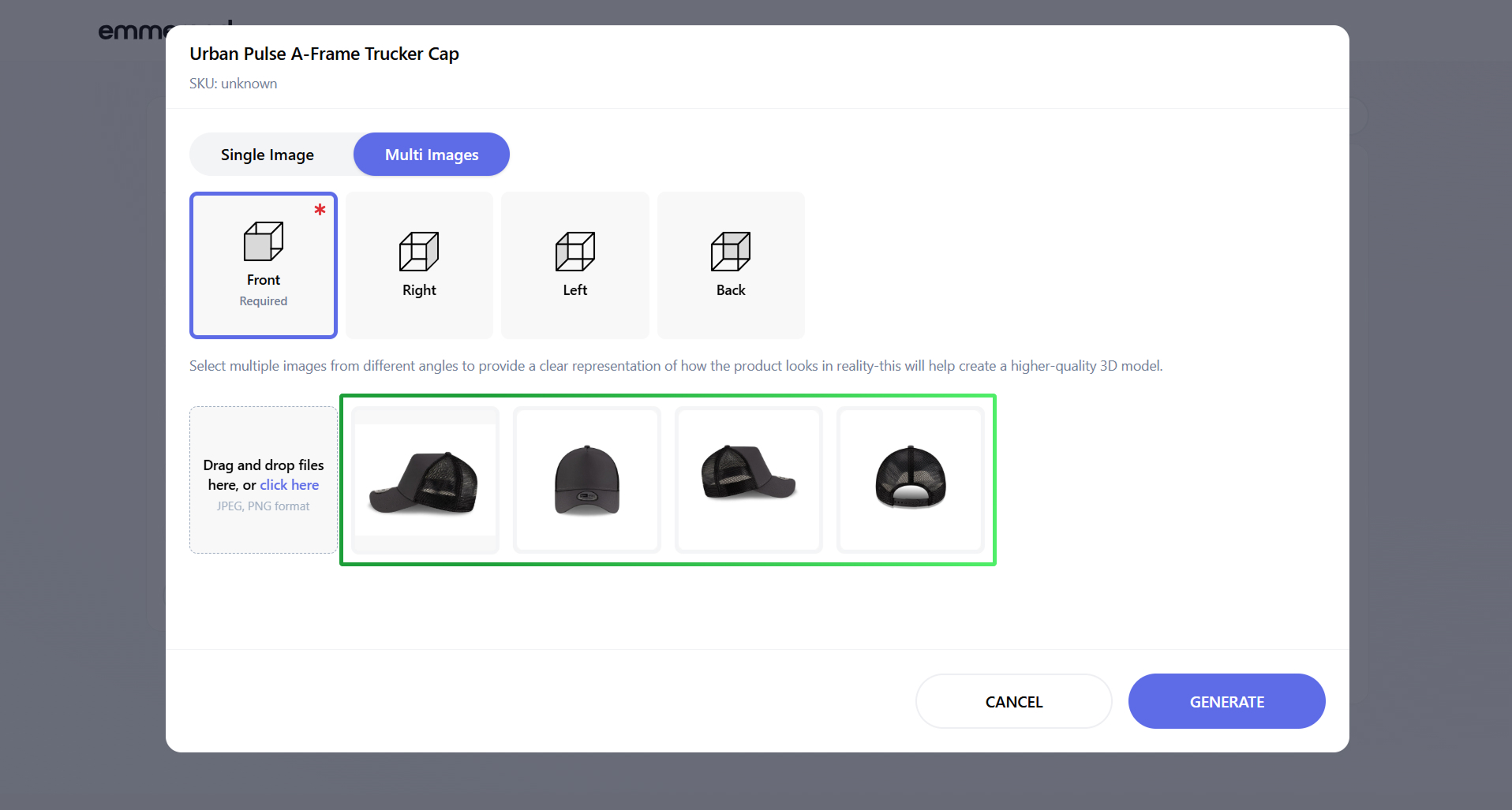Pick the Back view cube icon
This screenshot has height=810, width=1512.
coord(731,252)
